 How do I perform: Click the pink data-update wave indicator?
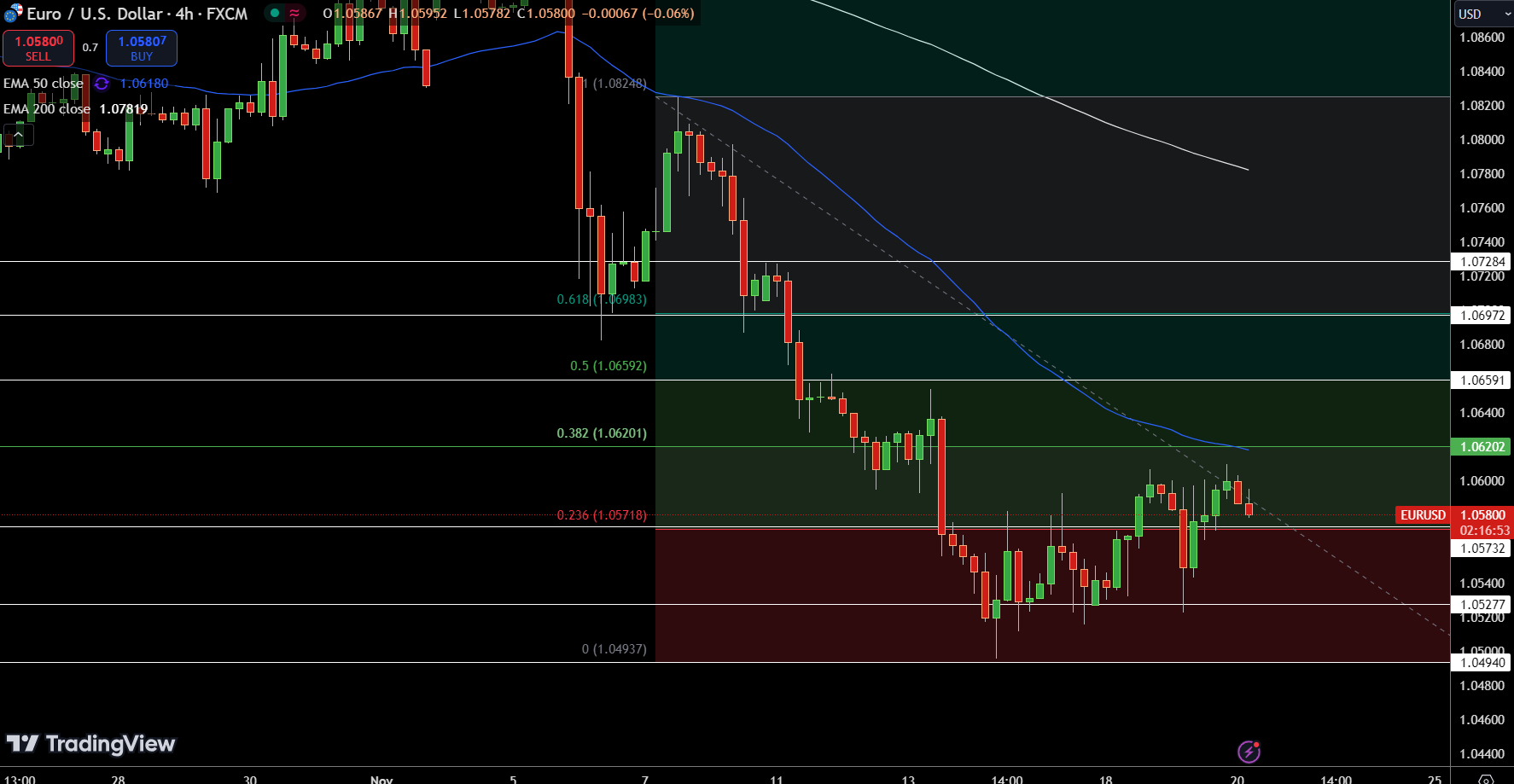[294, 13]
